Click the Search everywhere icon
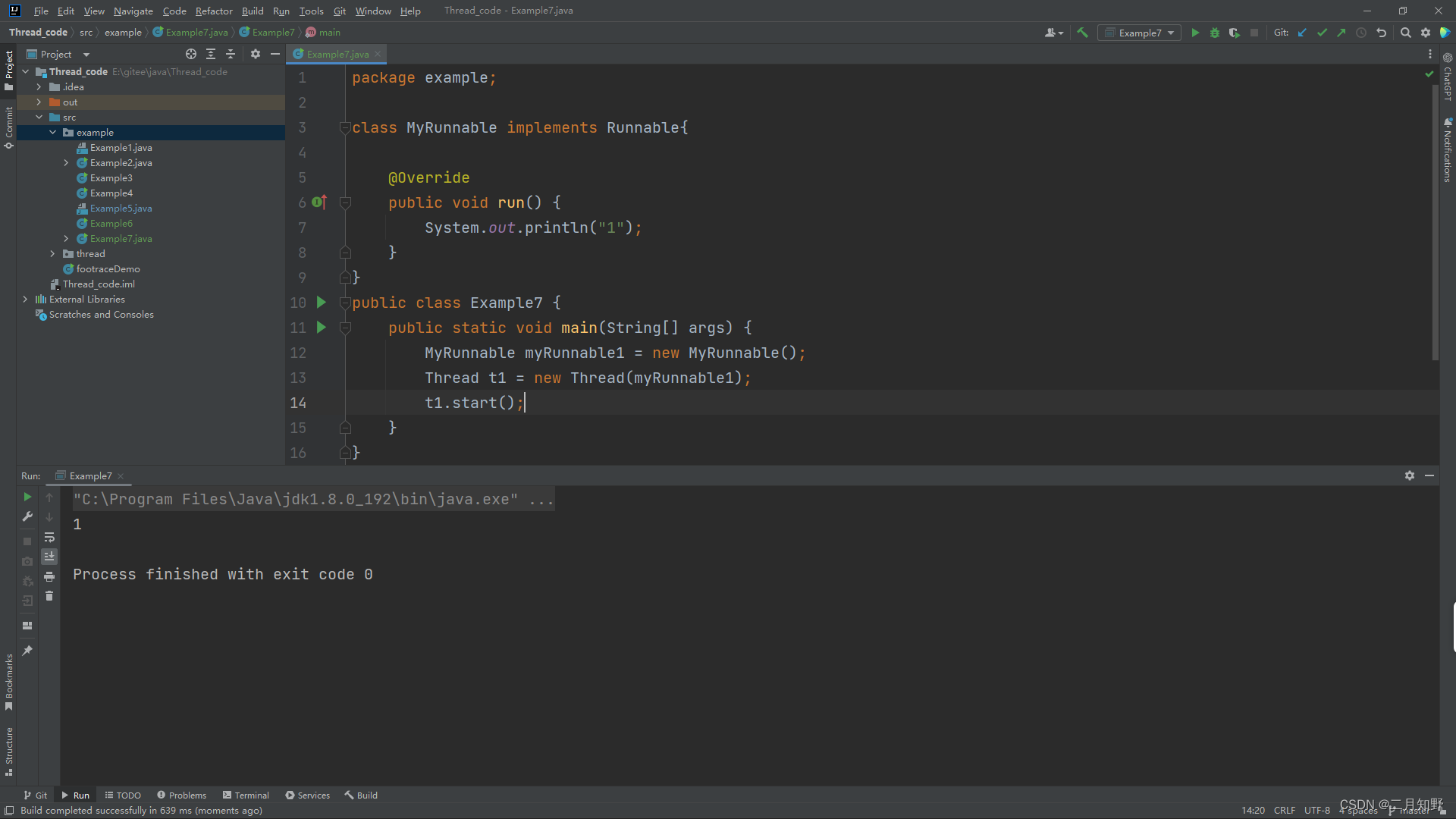1456x819 pixels. pos(1407,32)
